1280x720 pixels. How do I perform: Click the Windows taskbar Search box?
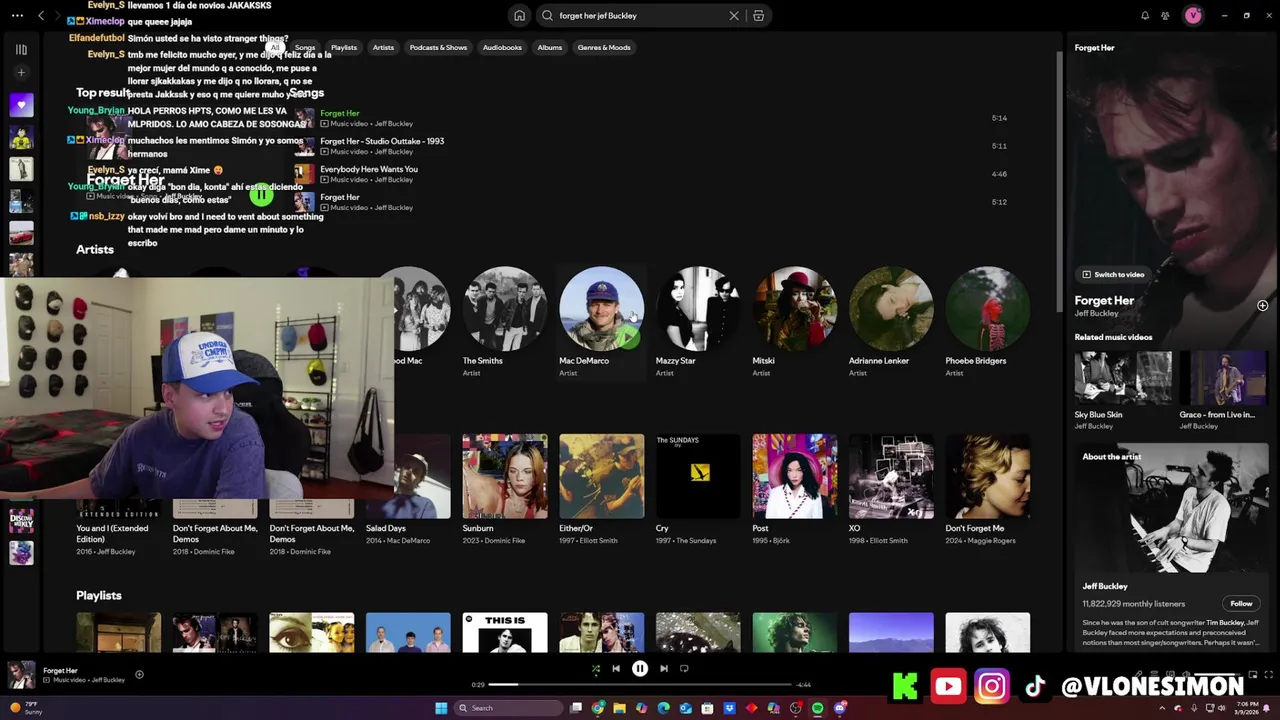pos(508,708)
